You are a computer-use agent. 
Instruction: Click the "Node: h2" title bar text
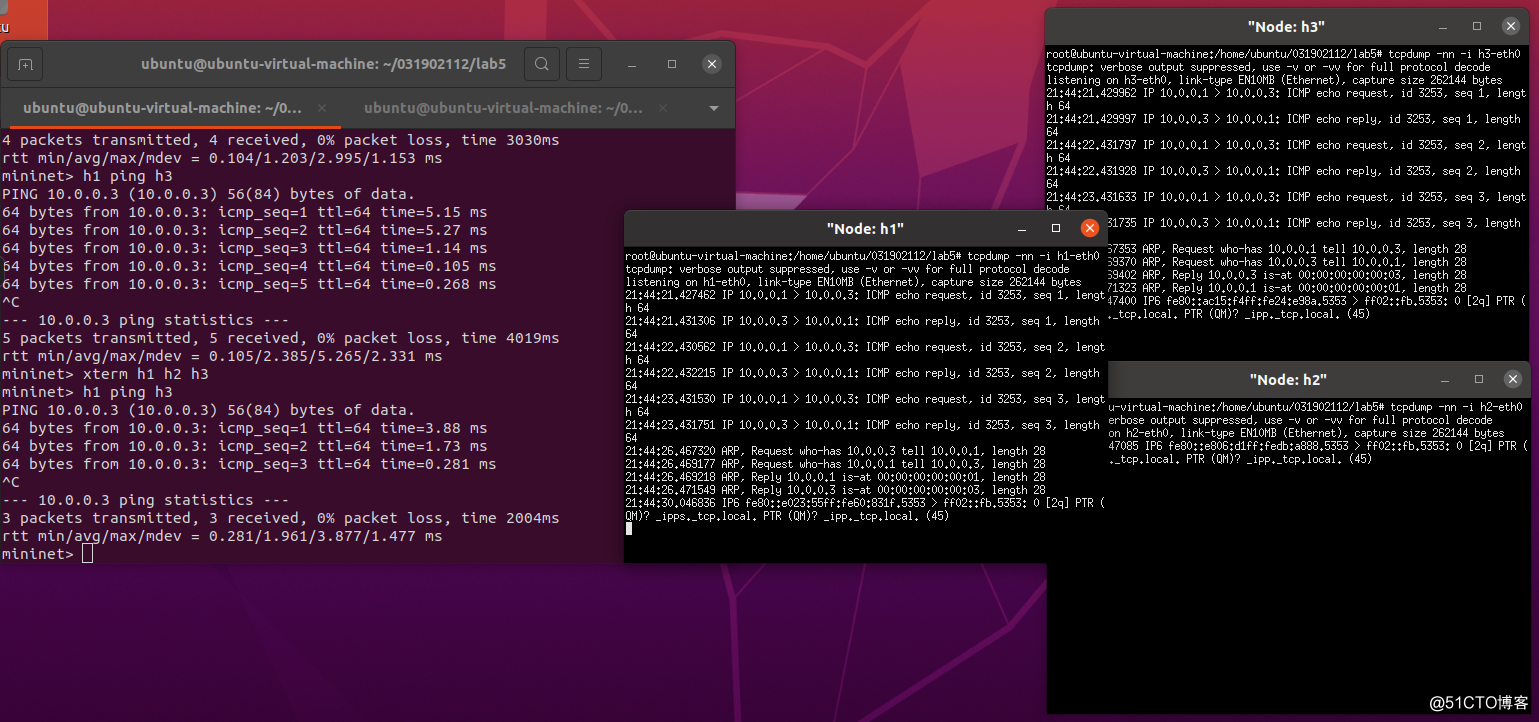(1288, 380)
